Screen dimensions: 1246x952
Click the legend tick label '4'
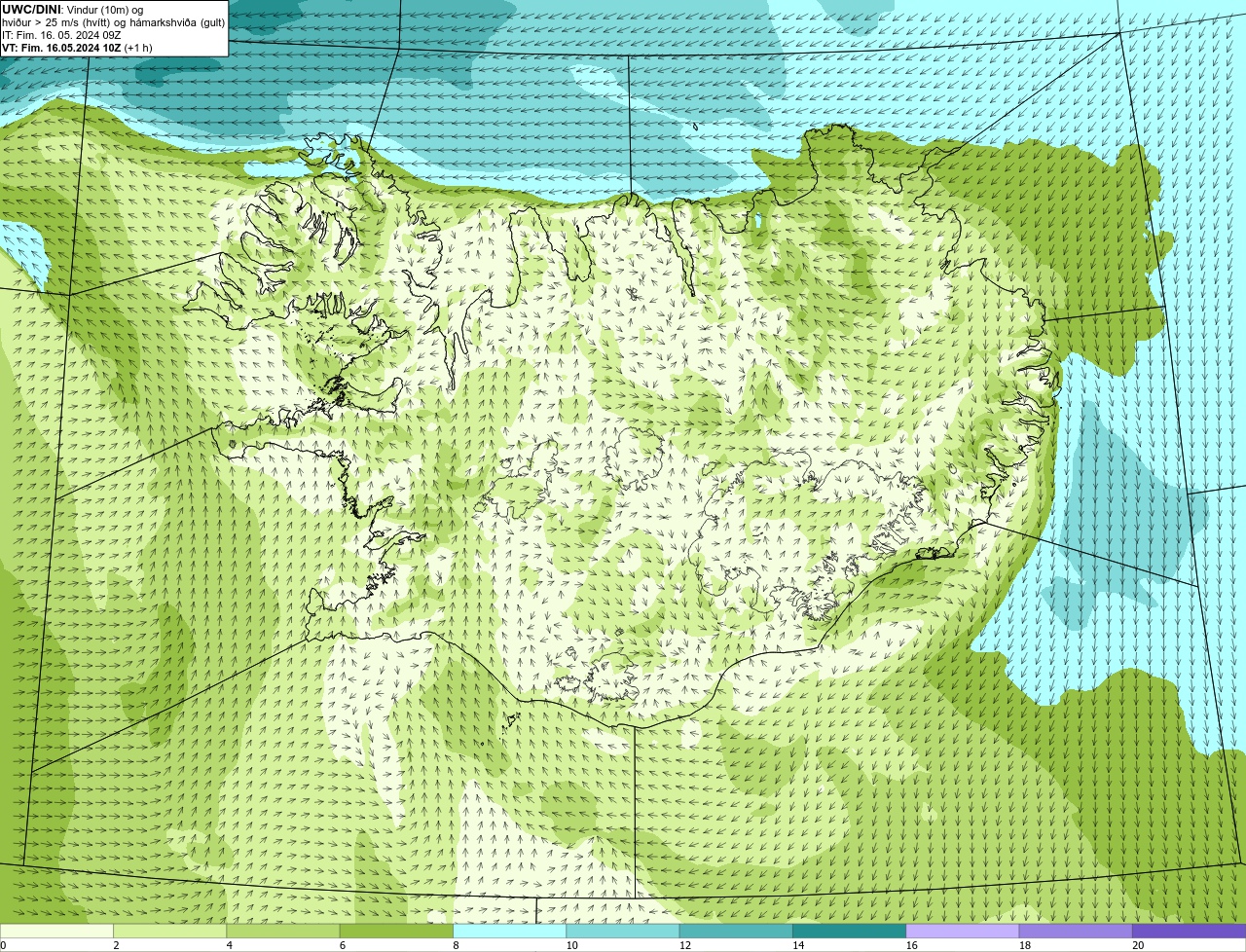(x=230, y=945)
